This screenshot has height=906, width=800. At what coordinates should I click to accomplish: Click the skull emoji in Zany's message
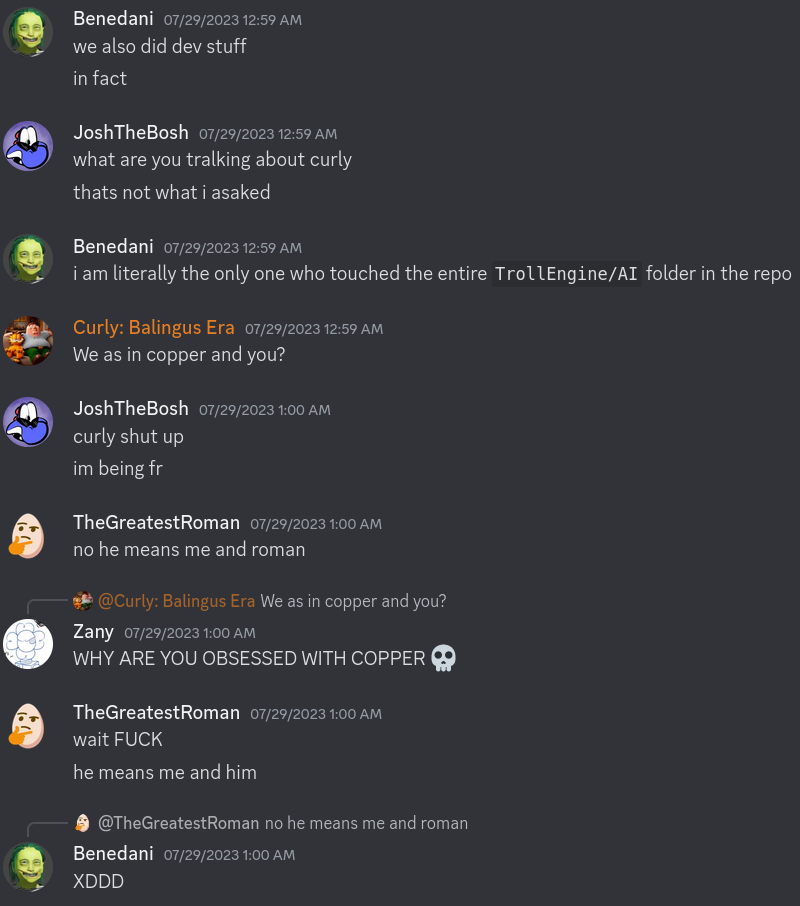444,658
